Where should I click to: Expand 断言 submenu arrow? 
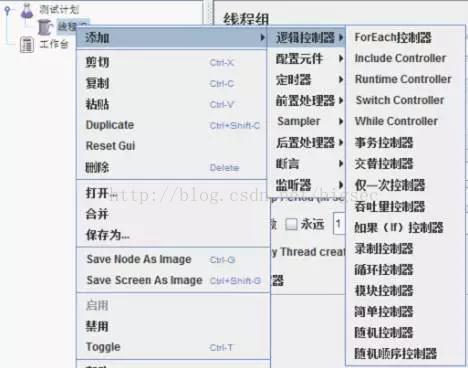coord(341,164)
